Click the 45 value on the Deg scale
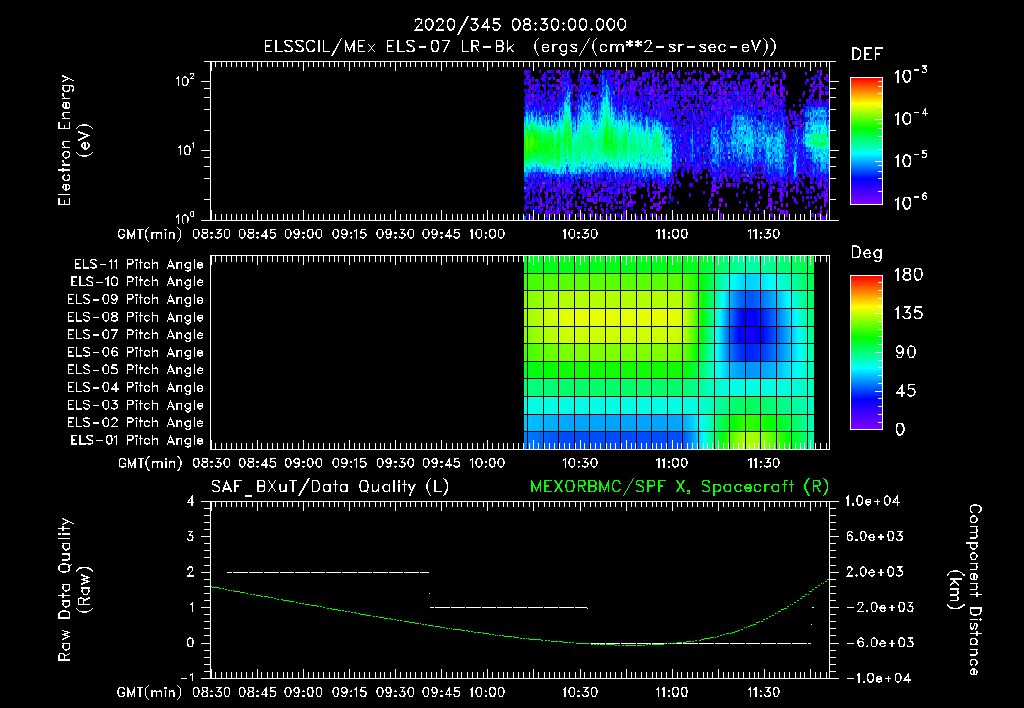 (x=905, y=391)
